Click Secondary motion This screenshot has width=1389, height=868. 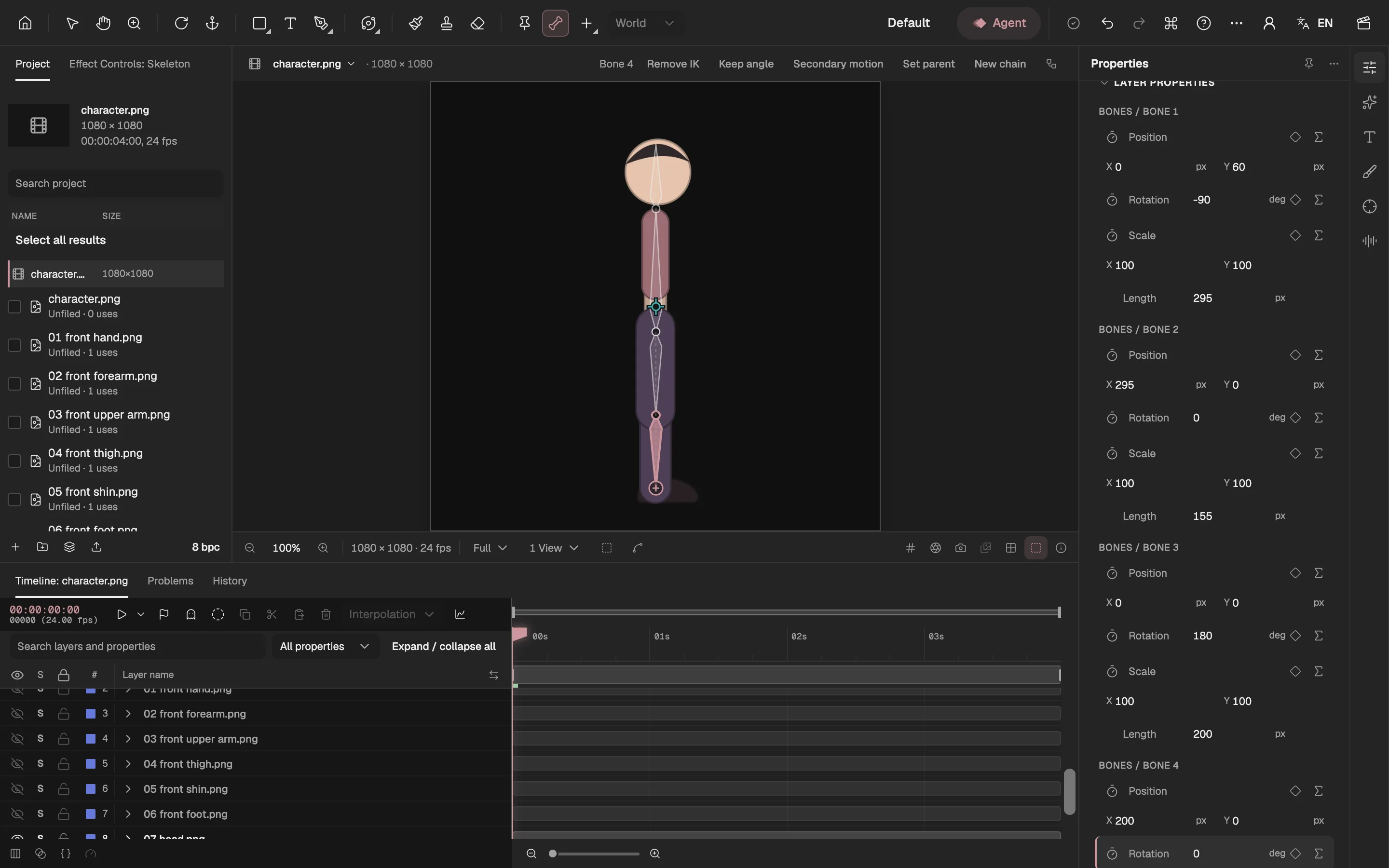tap(838, 64)
